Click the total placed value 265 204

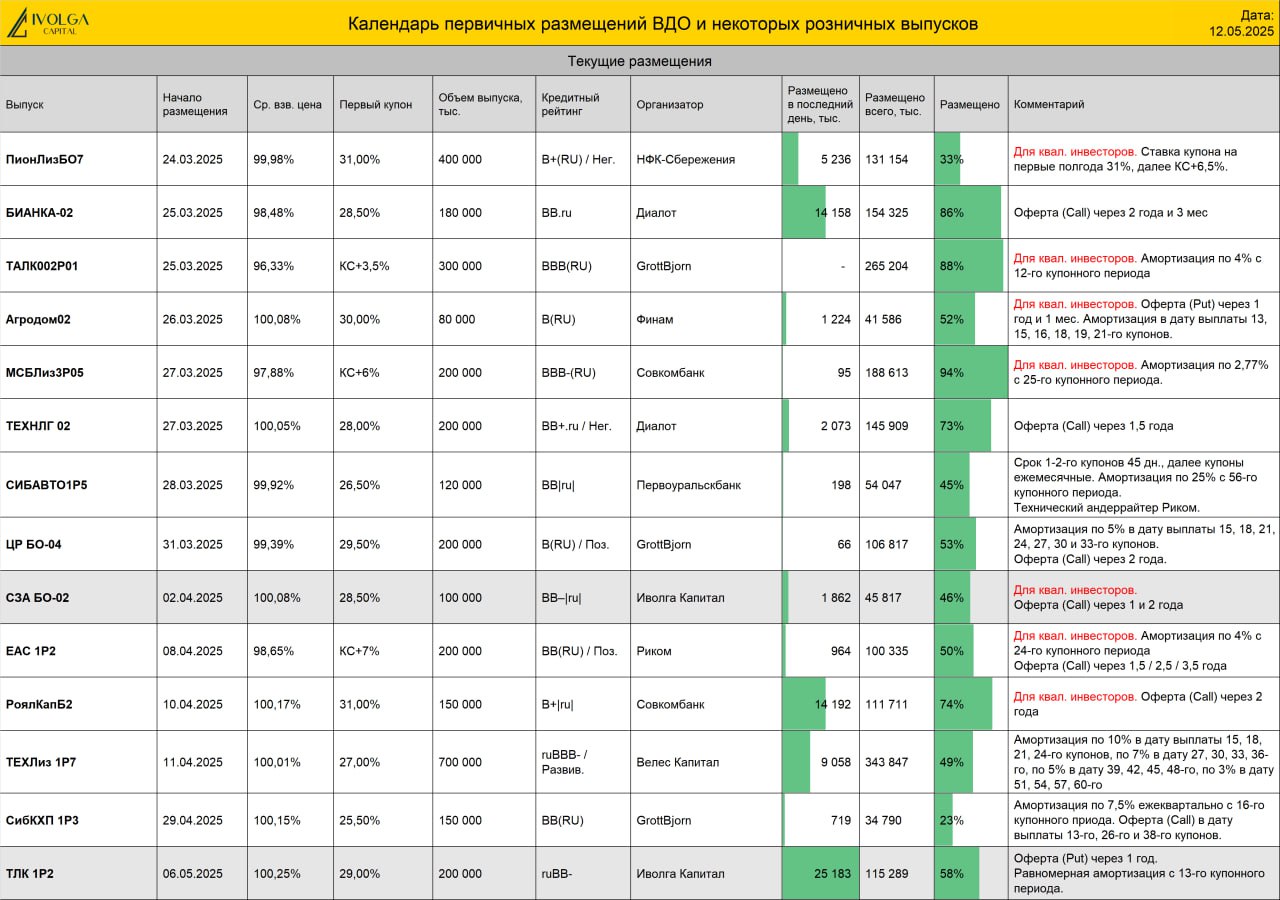pyautogui.click(x=887, y=266)
